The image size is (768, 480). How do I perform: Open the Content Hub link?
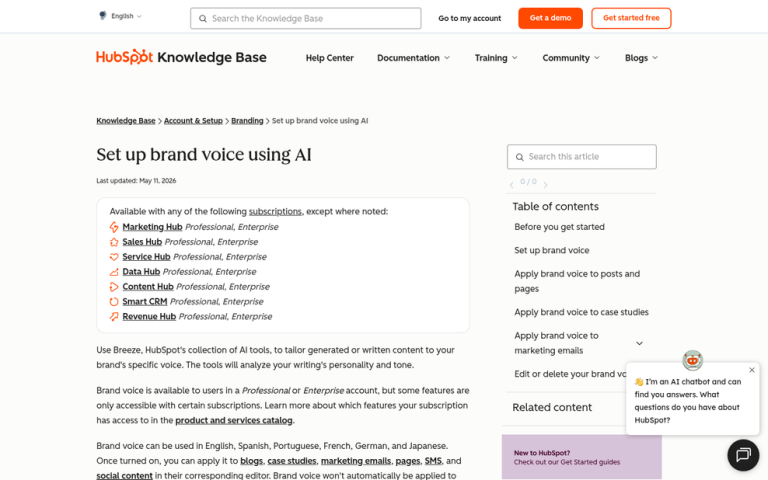pos(148,287)
